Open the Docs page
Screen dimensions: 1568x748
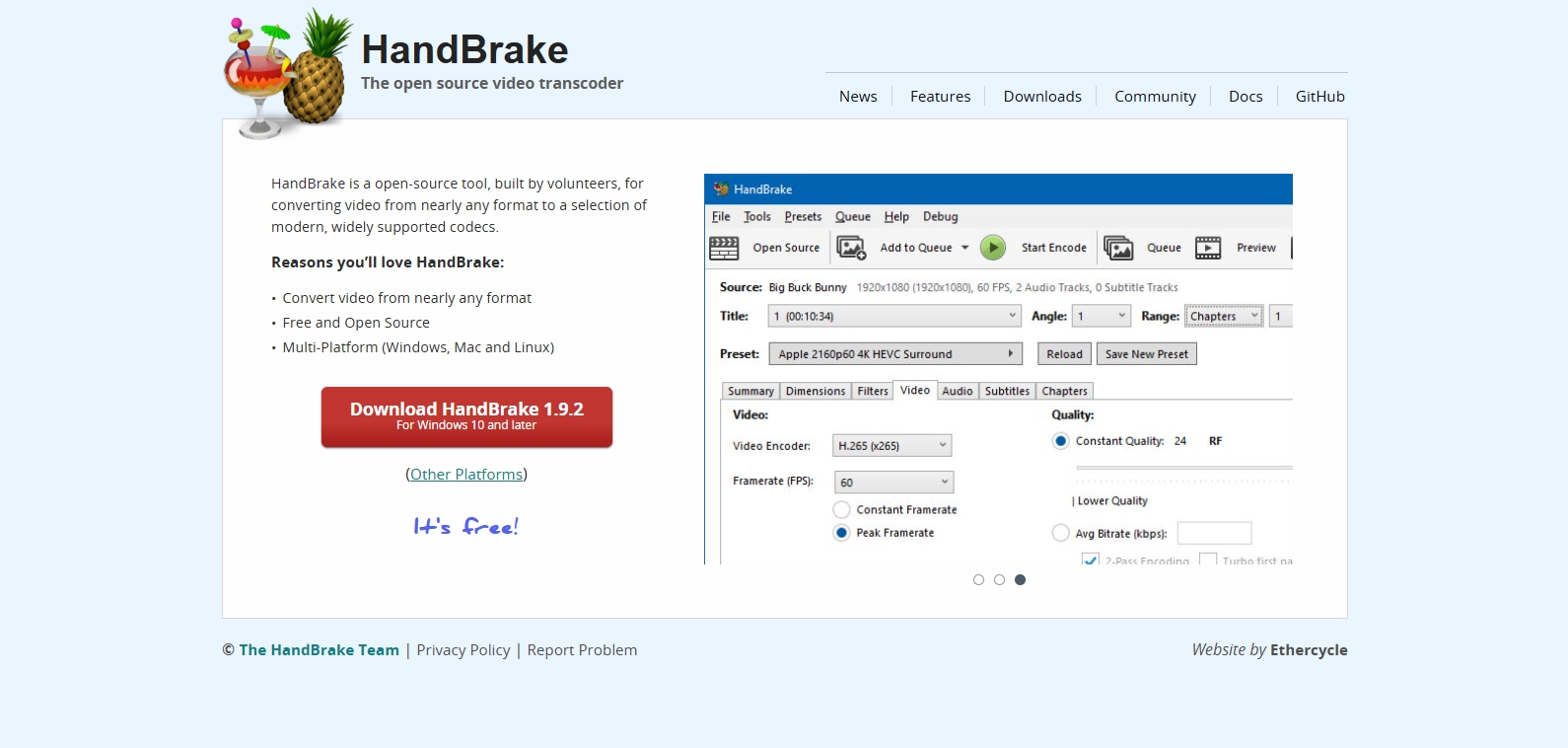pos(1246,97)
